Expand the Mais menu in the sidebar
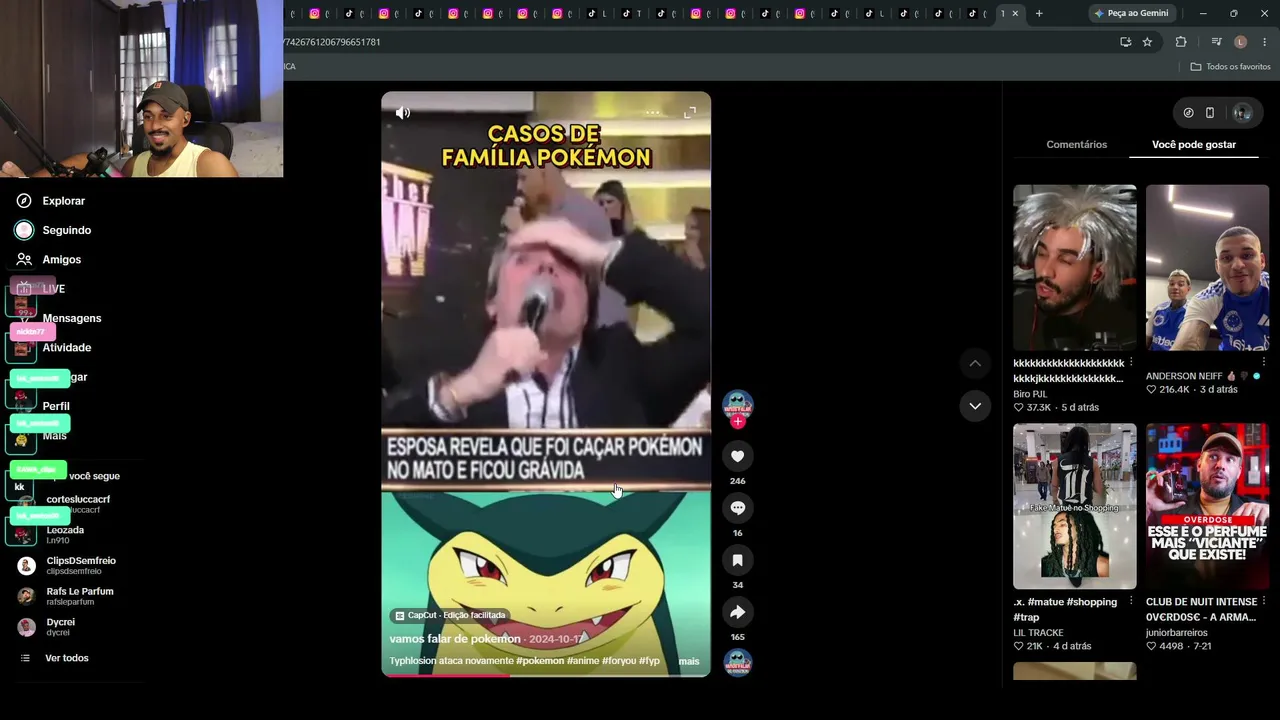This screenshot has height=720, width=1280. coord(54,436)
